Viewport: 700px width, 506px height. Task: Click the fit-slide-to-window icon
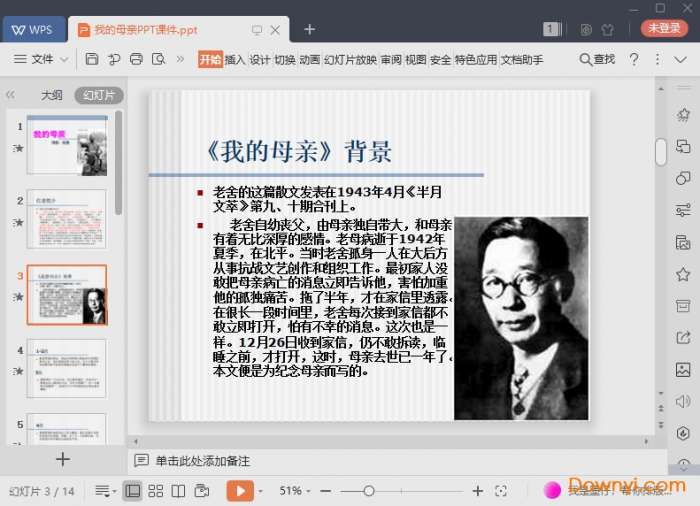pos(501,491)
